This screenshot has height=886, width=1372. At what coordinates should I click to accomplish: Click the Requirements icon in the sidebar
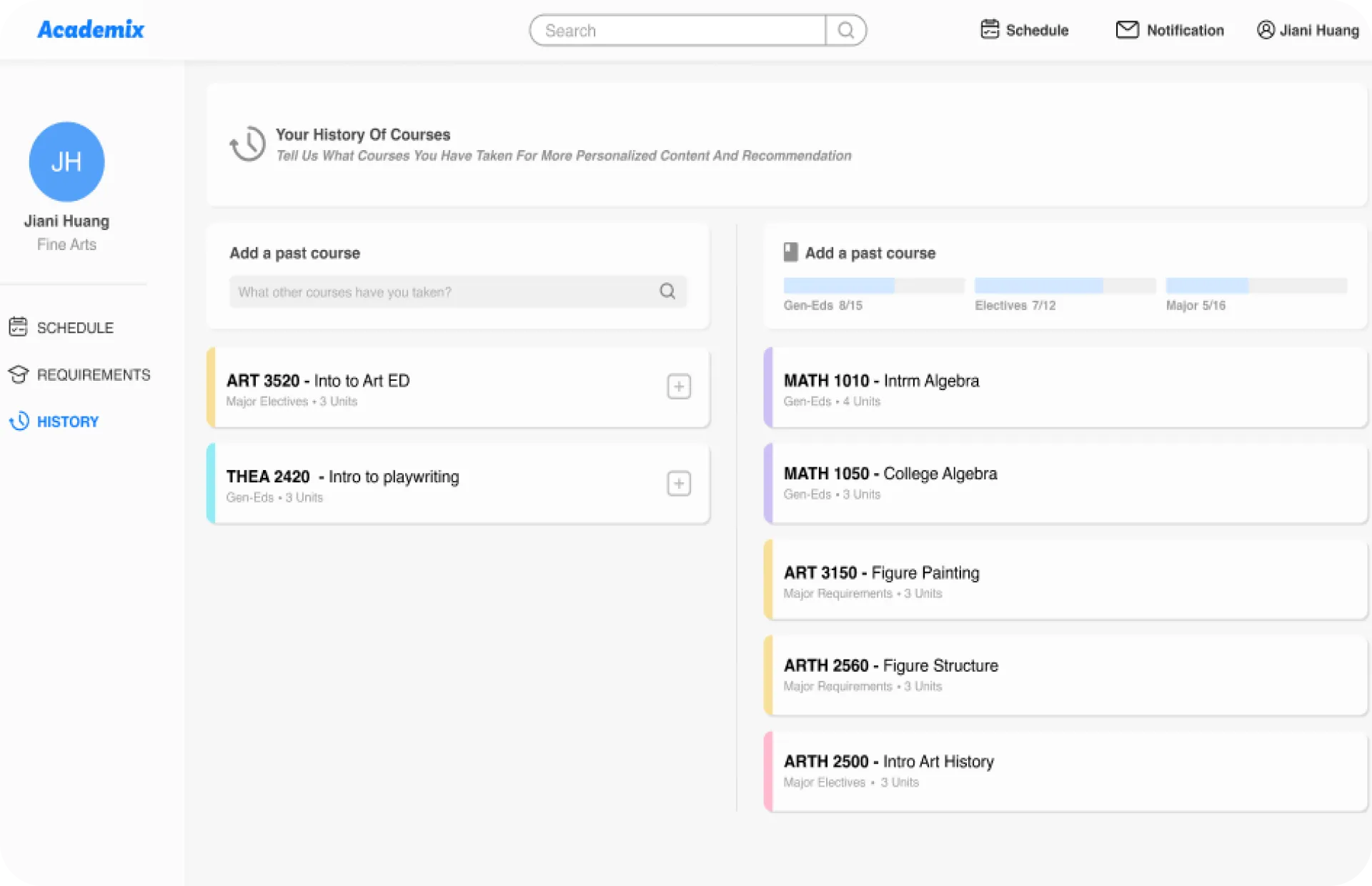[x=19, y=374]
